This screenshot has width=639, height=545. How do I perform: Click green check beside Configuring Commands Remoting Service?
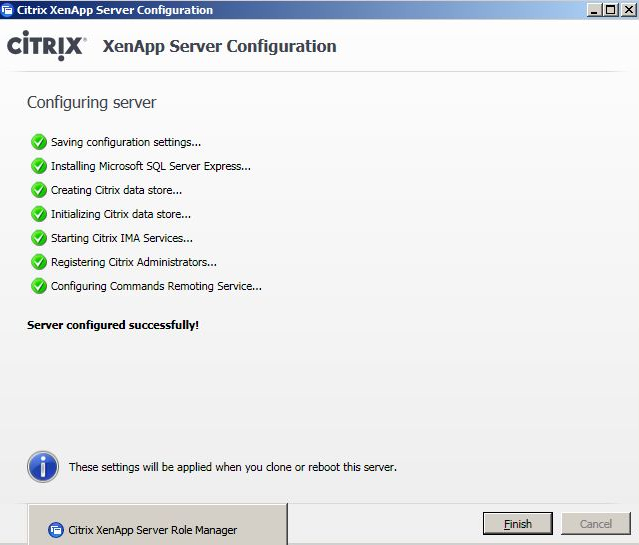39,286
